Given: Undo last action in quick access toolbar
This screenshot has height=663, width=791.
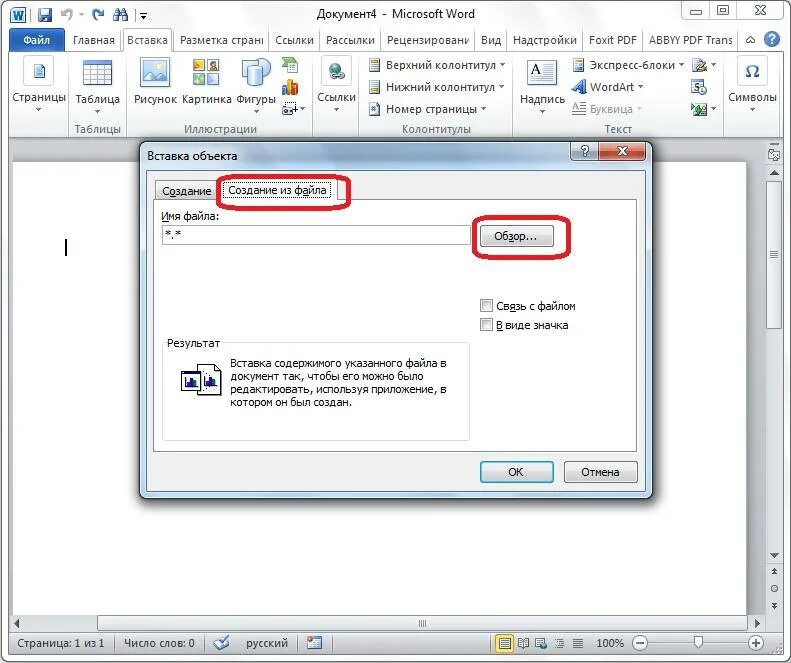Looking at the screenshot, I should 66,14.
